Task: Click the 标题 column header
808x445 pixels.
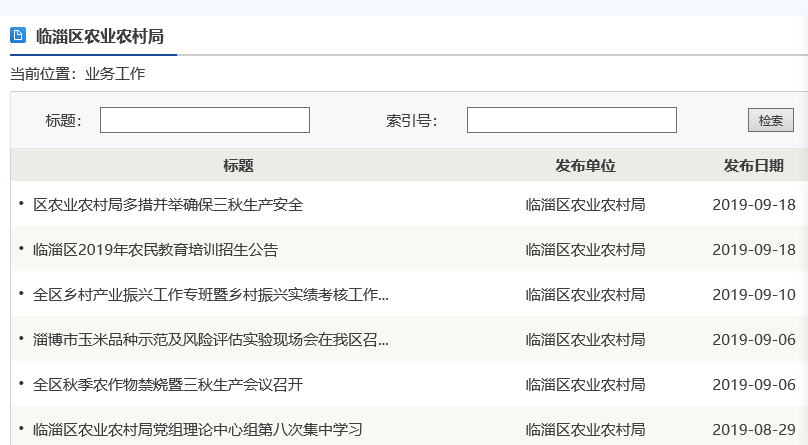Action: coord(238,166)
